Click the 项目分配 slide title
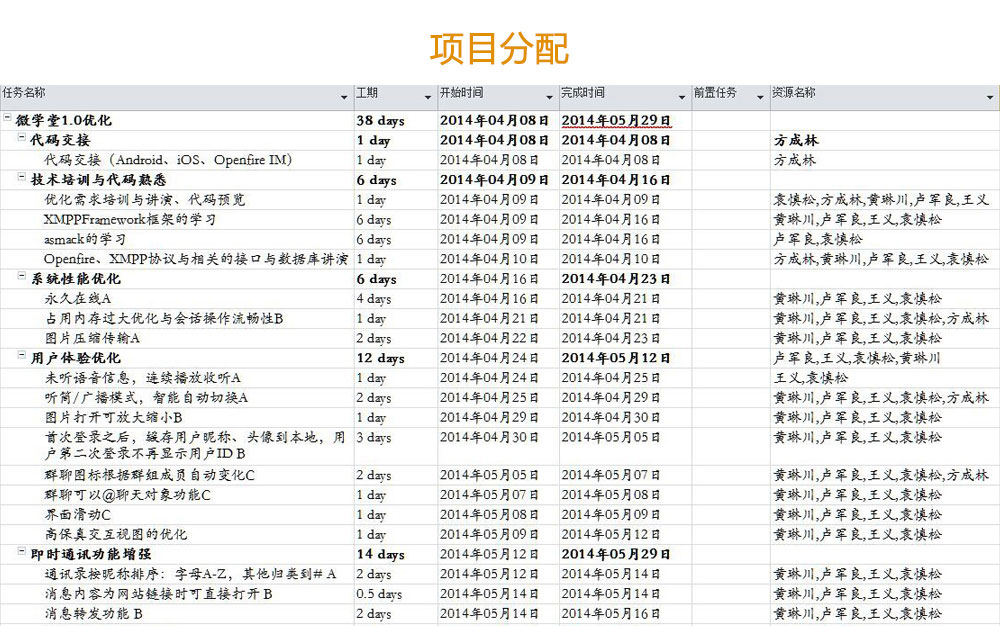Screen dimensions: 1000x626 [499, 47]
